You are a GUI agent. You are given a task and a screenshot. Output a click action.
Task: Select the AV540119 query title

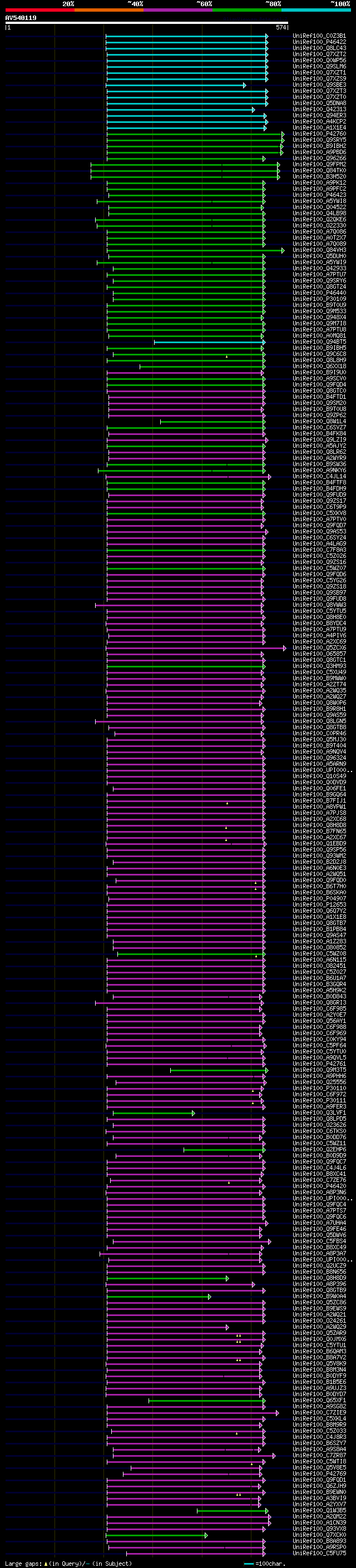pyautogui.click(x=21, y=18)
